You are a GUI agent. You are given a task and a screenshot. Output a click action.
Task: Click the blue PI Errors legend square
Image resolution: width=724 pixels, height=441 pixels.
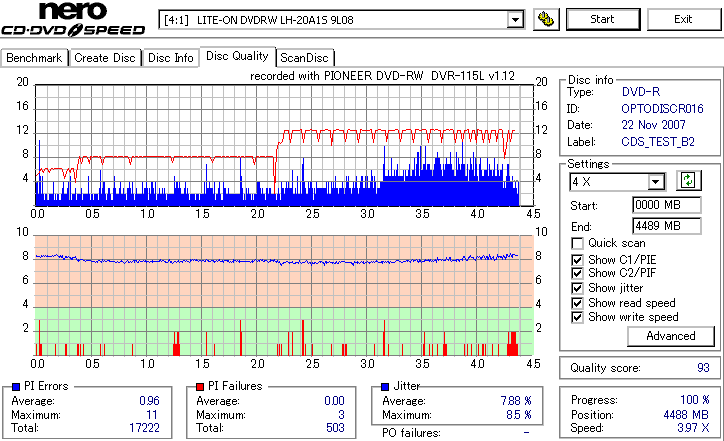(16, 387)
